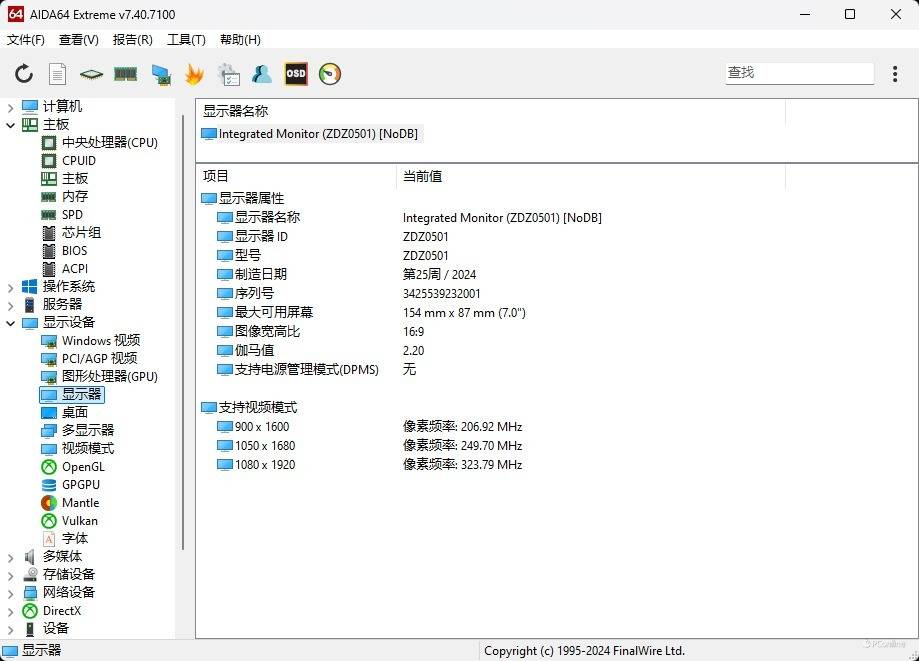Click the Refresh toolbar icon

[24, 74]
